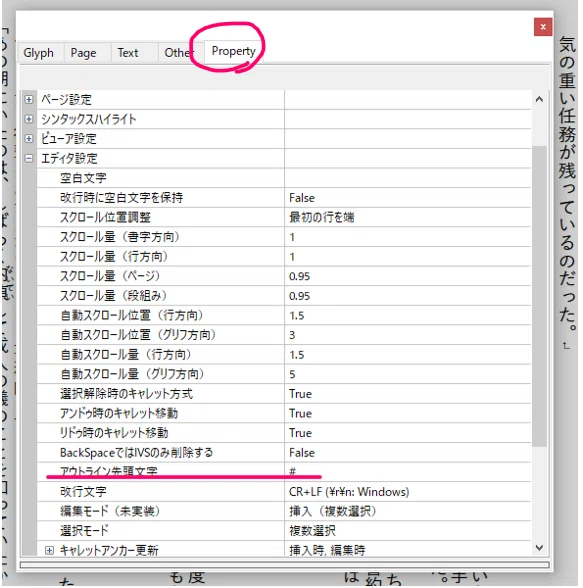
Task: Select the 改行文字 property label
Action: [x=83, y=491]
